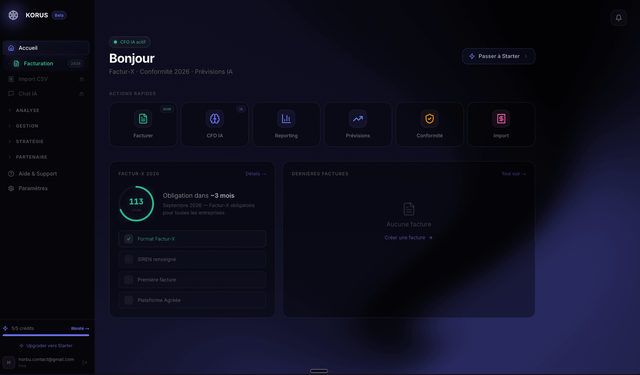Click the lock icon beside Import CSV
The image size is (640, 375).
[82, 79]
